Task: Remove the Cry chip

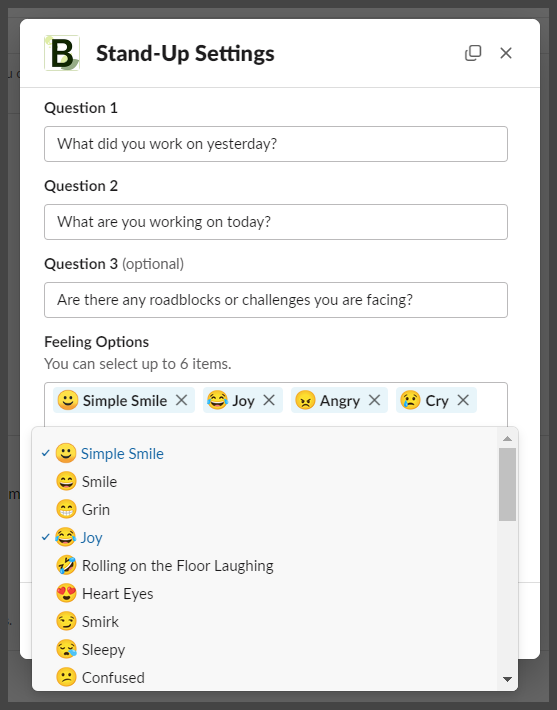Action: point(463,400)
